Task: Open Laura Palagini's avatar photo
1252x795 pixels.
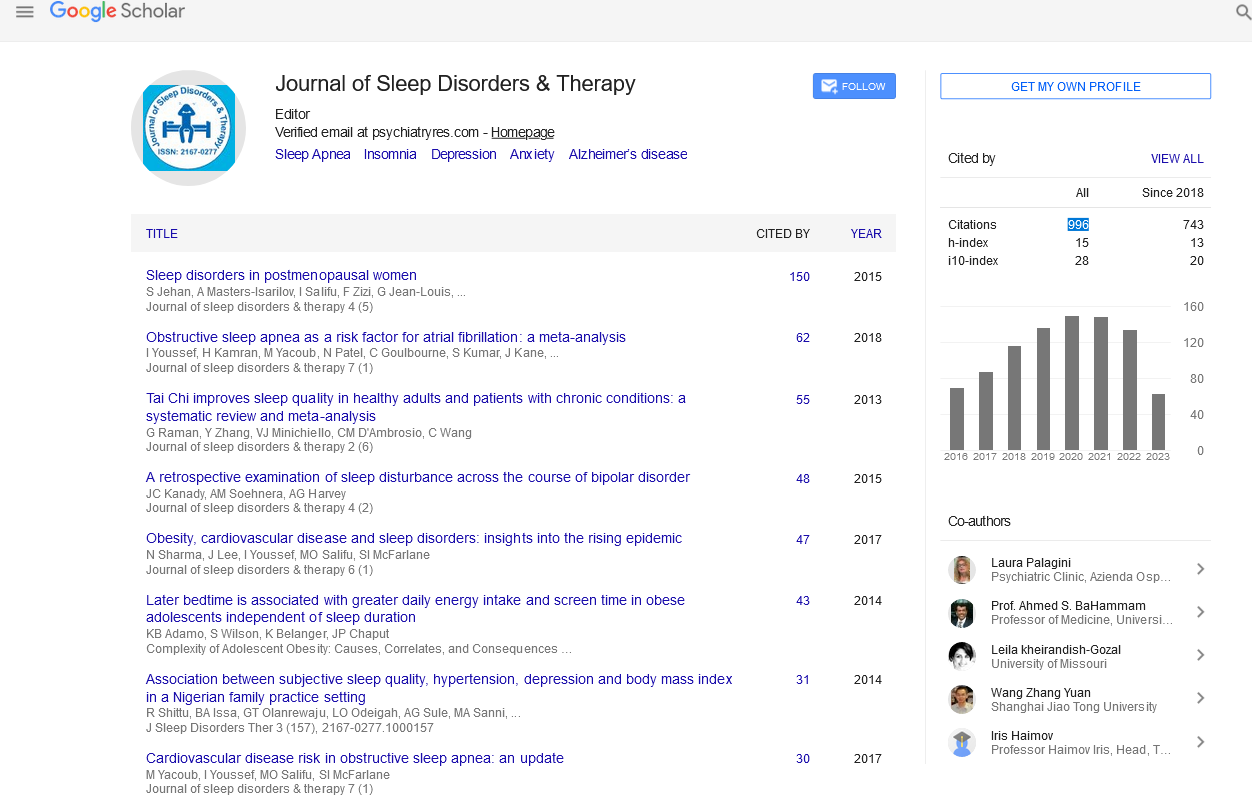Action: pyautogui.click(x=962, y=570)
